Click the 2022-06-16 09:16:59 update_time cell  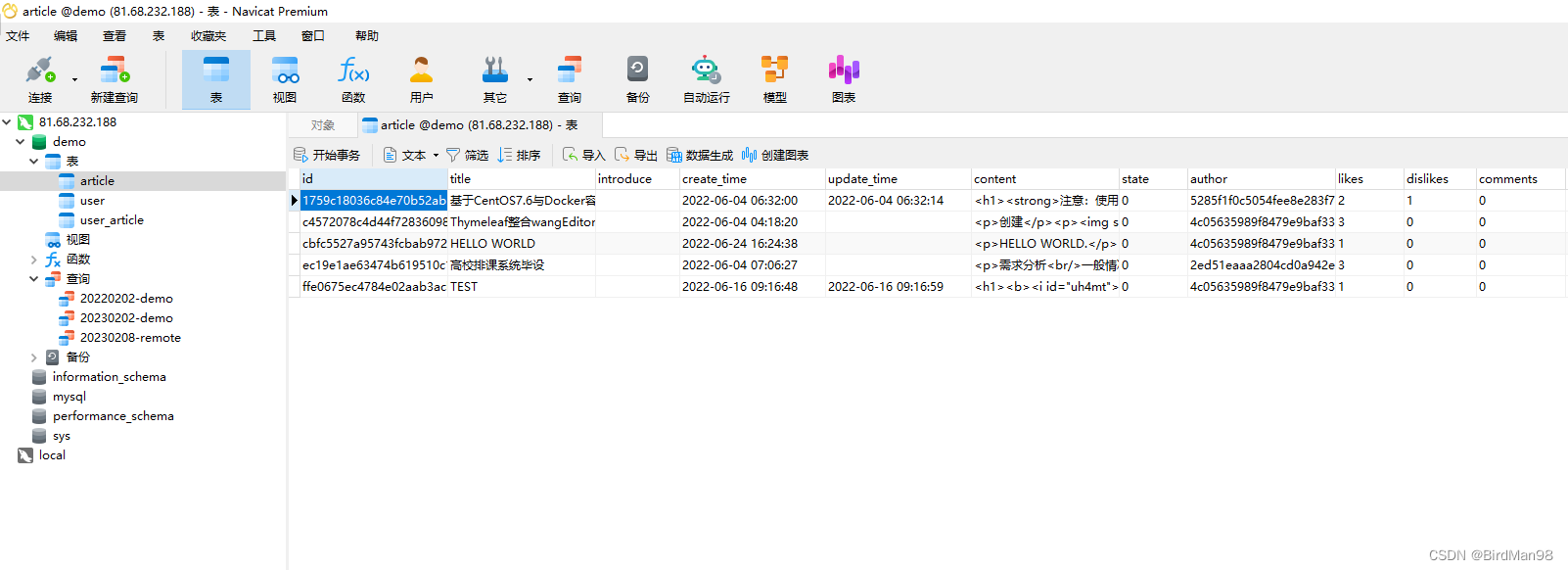click(898, 287)
